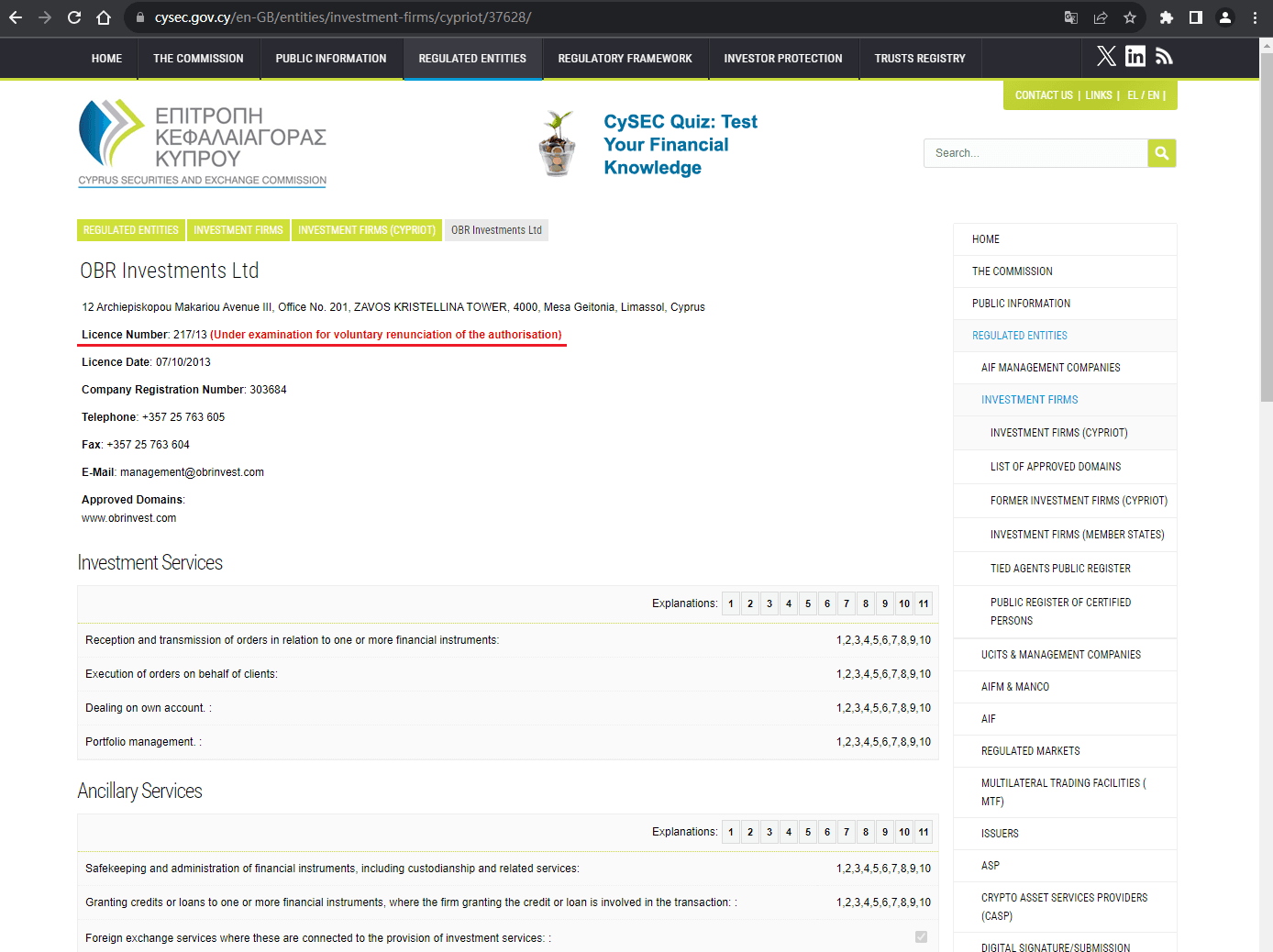Click explanation 11 in Investment Services
The height and width of the screenshot is (952, 1273).
924,603
